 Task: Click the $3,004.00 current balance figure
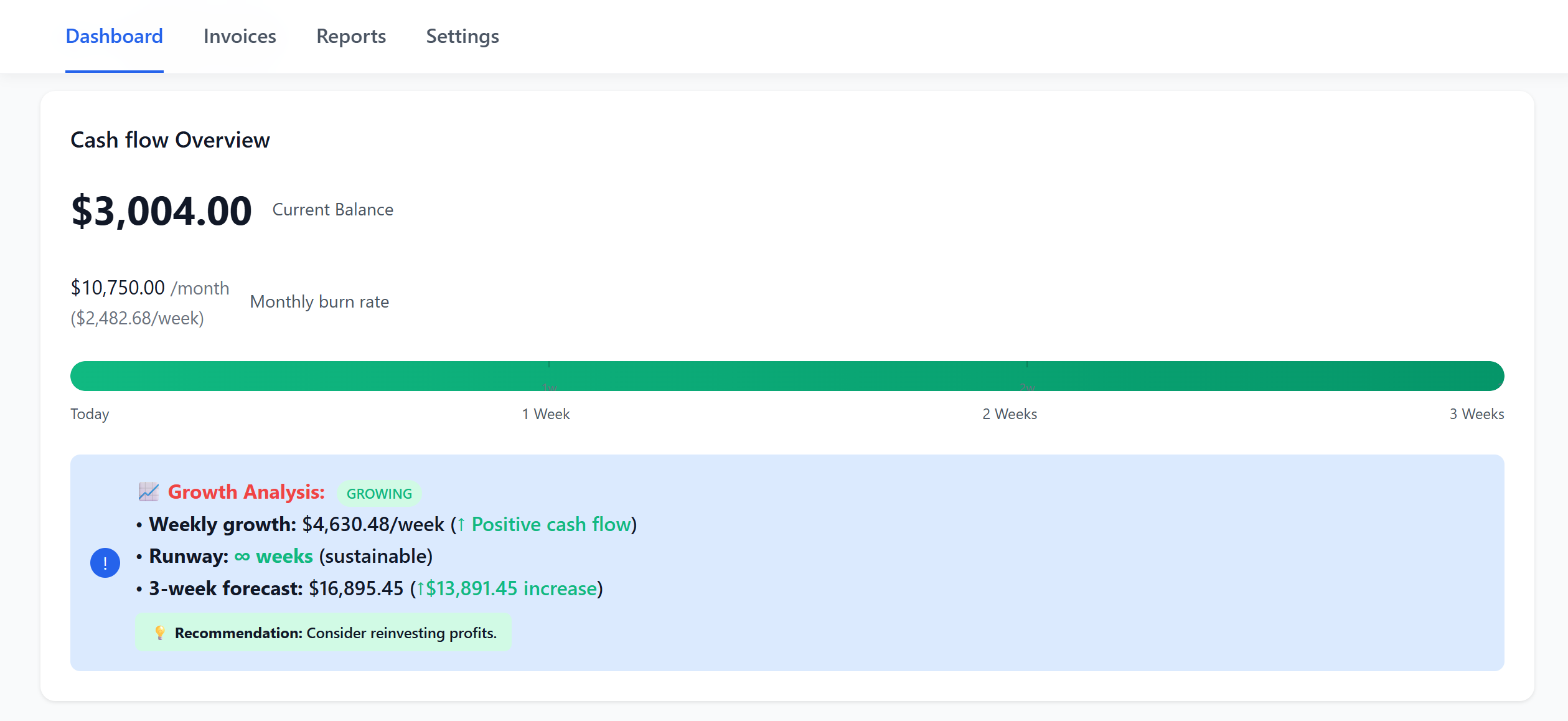point(161,210)
